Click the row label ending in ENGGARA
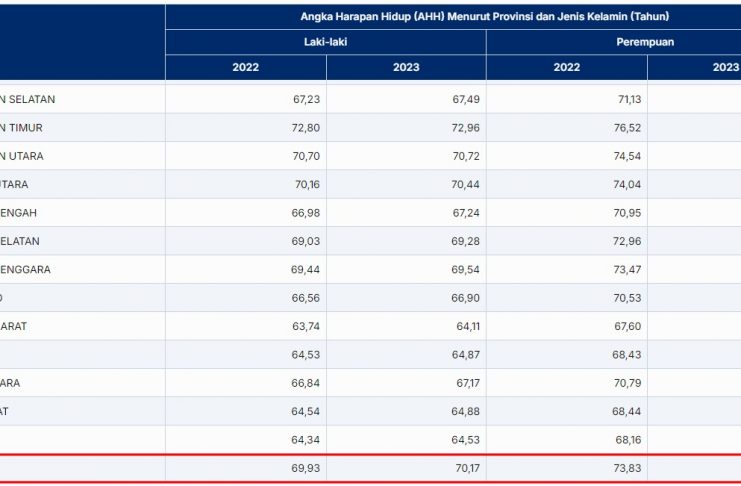Screen dimensions: 741x486 tap(40, 270)
